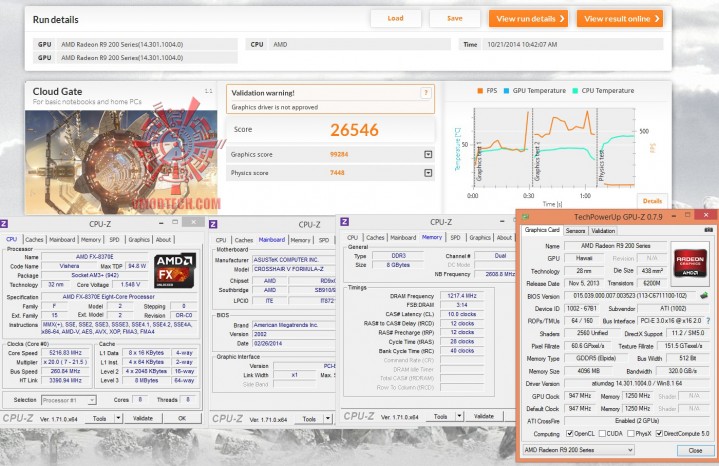
Task: Select the SPD tab in Memory CPU-Z window
Action: click(x=455, y=238)
